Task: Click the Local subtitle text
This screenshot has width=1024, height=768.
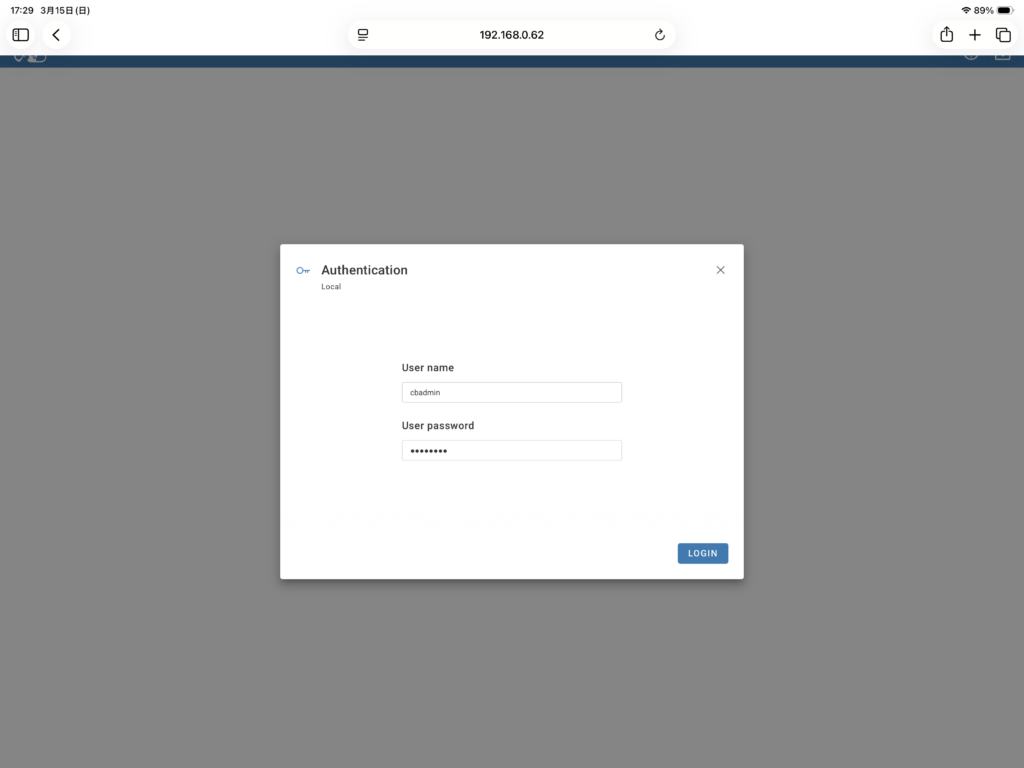Action: coord(331,287)
